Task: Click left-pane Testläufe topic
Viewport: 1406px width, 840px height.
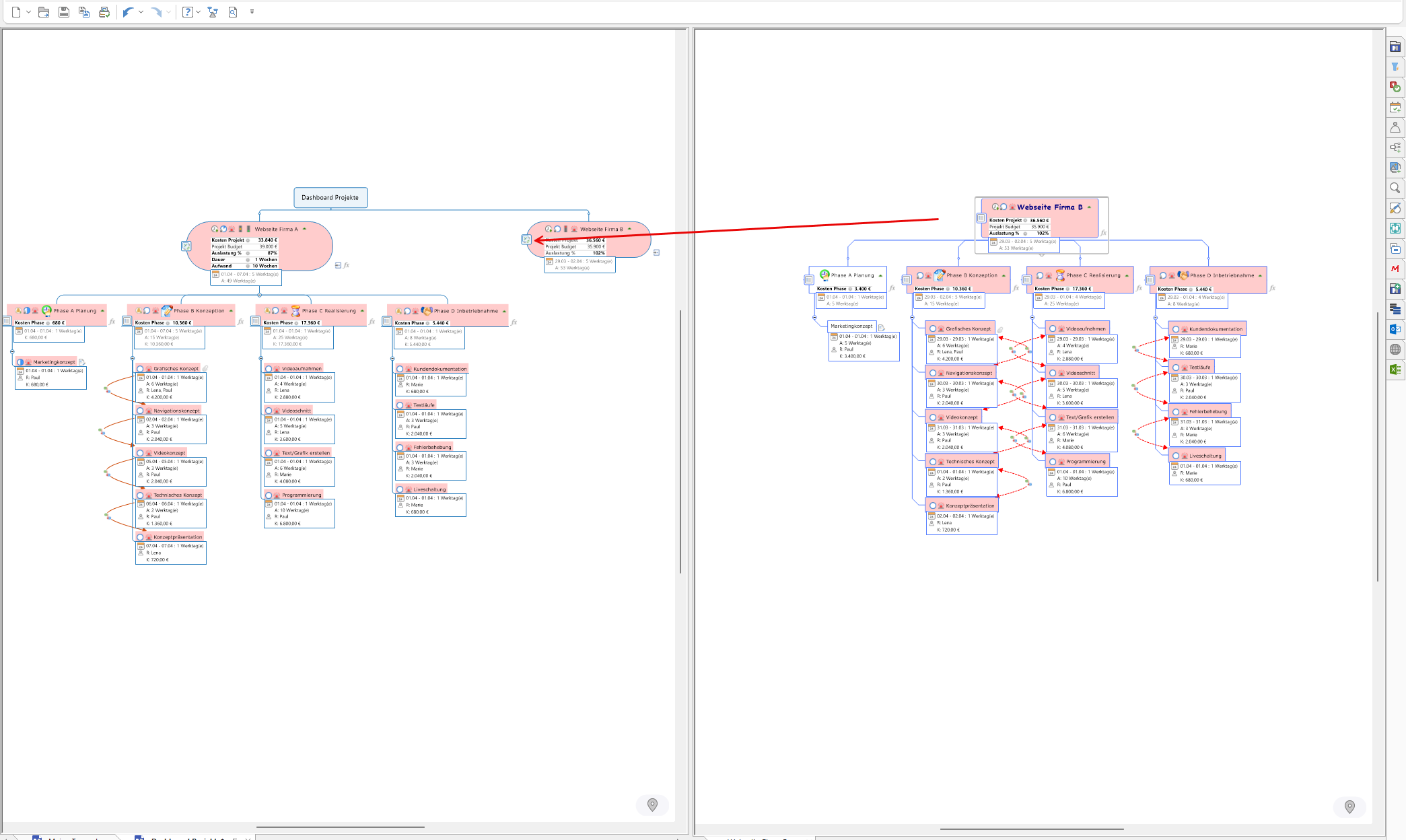Action: pos(416,405)
